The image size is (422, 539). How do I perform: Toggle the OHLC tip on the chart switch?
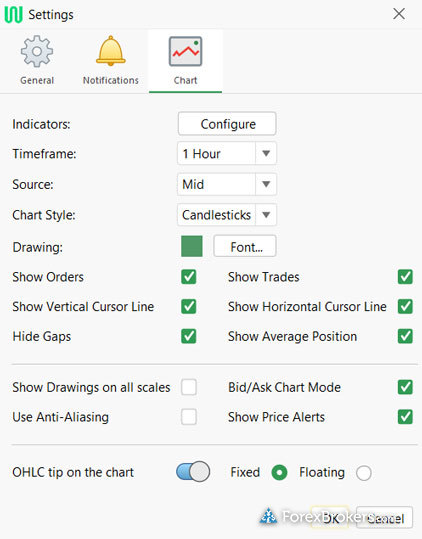coord(193,472)
